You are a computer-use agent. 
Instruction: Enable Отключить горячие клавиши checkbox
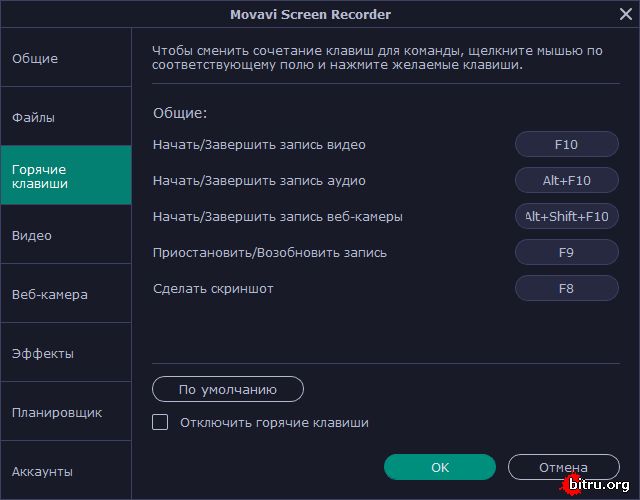(160, 422)
